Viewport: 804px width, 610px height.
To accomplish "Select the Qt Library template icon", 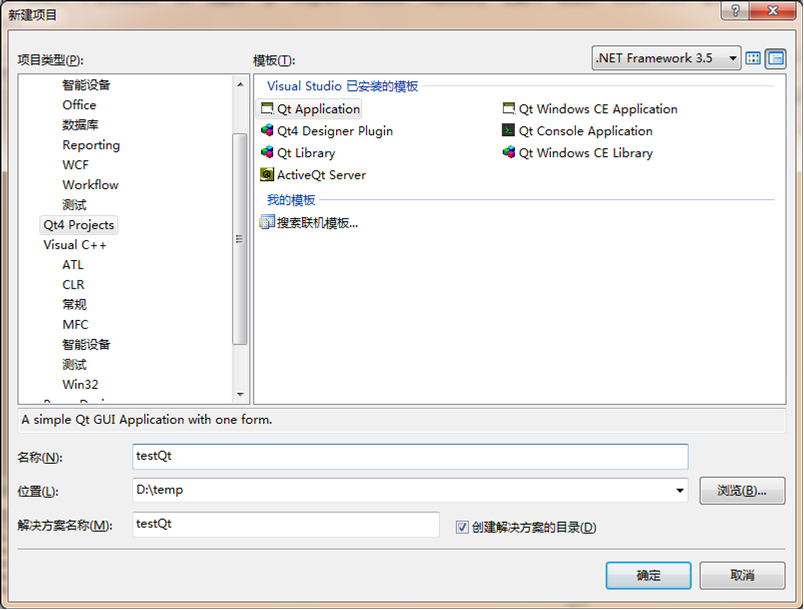I will 267,153.
